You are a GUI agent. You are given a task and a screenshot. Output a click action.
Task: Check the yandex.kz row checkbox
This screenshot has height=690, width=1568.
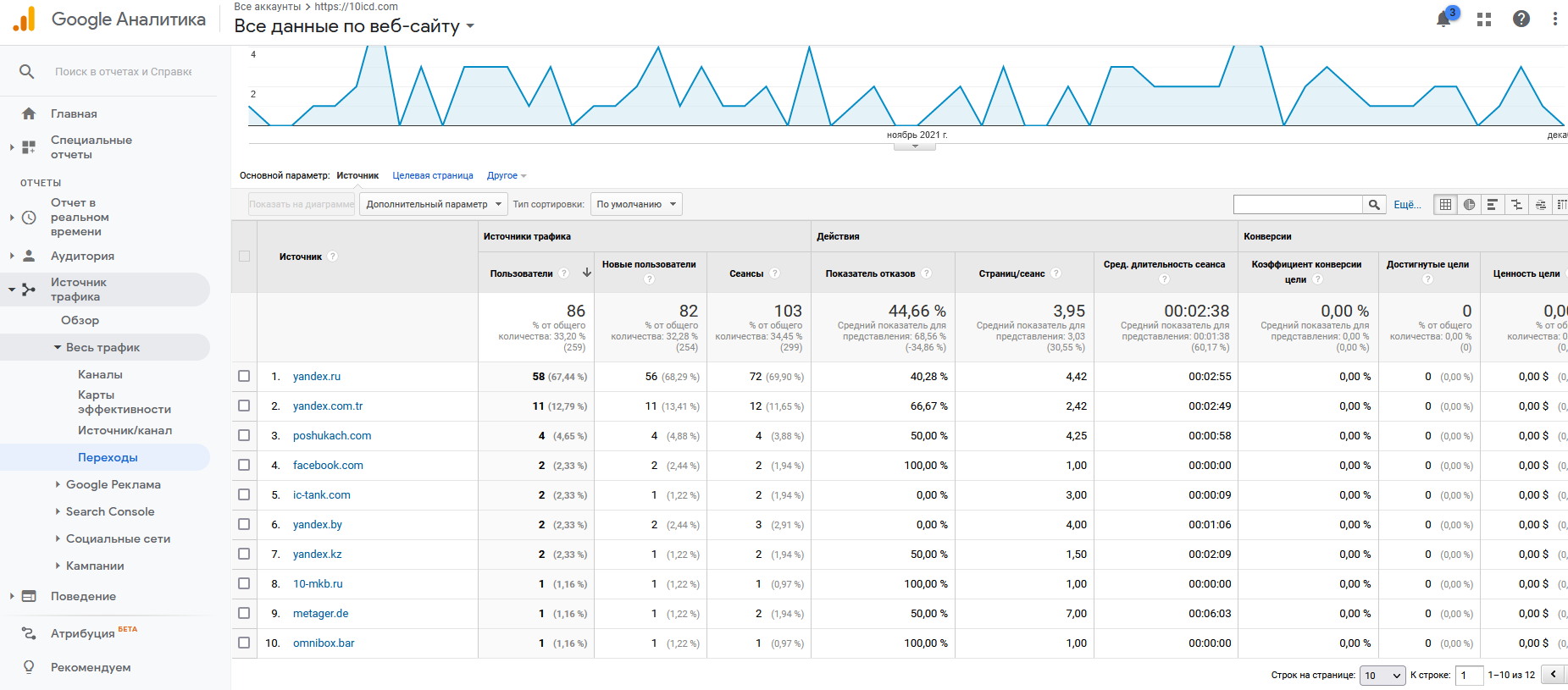coord(244,554)
